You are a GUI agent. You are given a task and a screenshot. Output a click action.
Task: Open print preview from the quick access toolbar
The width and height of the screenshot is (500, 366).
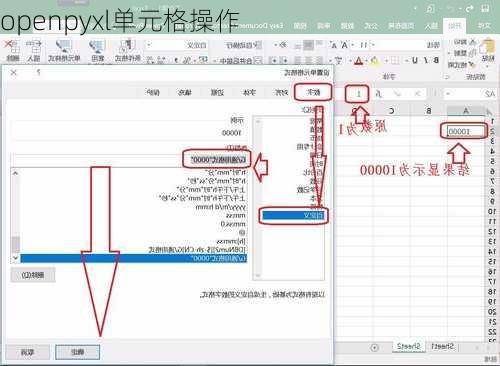click(x=431, y=9)
